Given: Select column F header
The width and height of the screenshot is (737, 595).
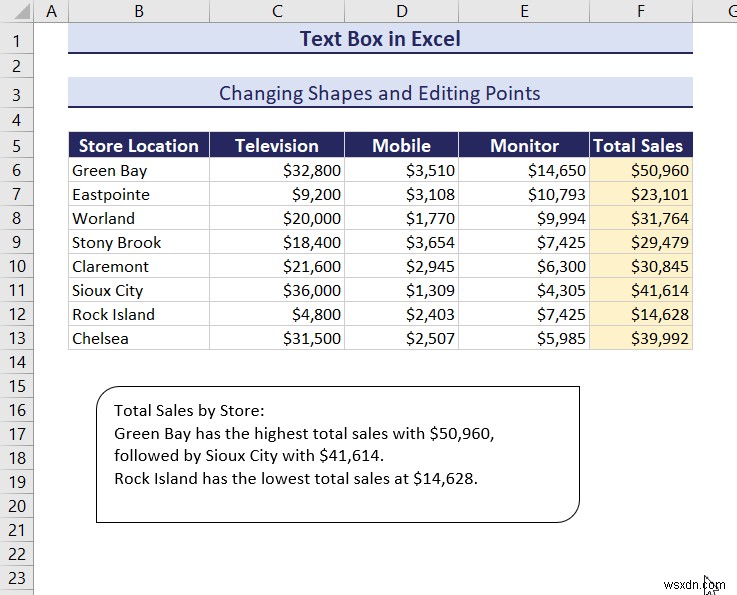Looking at the screenshot, I should [x=641, y=11].
